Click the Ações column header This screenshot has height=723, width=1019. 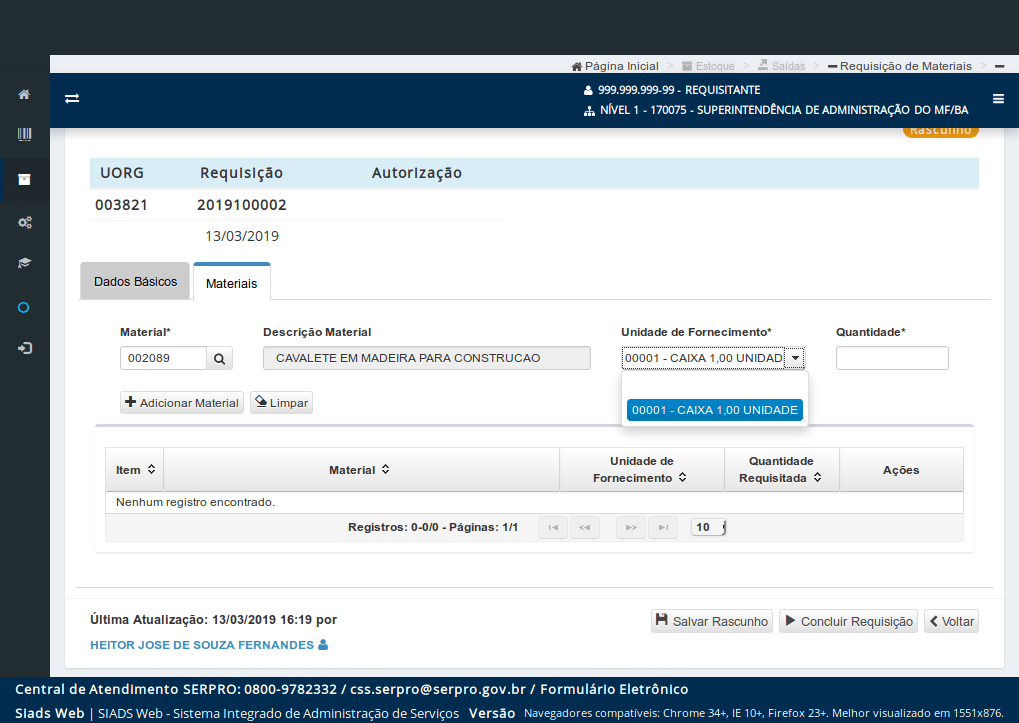(x=901, y=470)
